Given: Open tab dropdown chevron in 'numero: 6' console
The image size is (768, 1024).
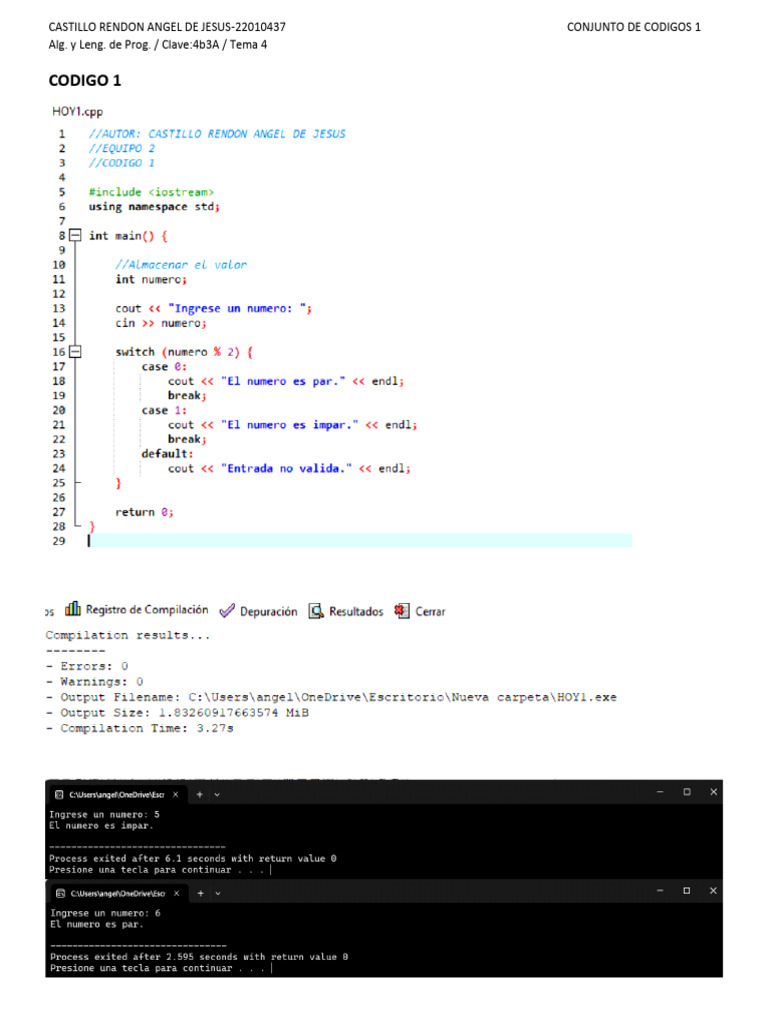Looking at the screenshot, I should click(218, 894).
